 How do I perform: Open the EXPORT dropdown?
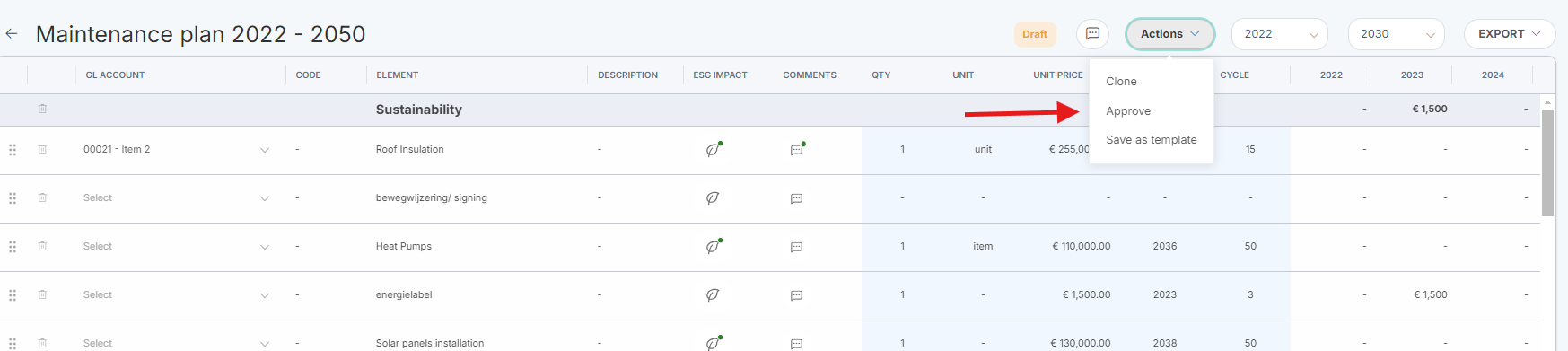point(1510,34)
